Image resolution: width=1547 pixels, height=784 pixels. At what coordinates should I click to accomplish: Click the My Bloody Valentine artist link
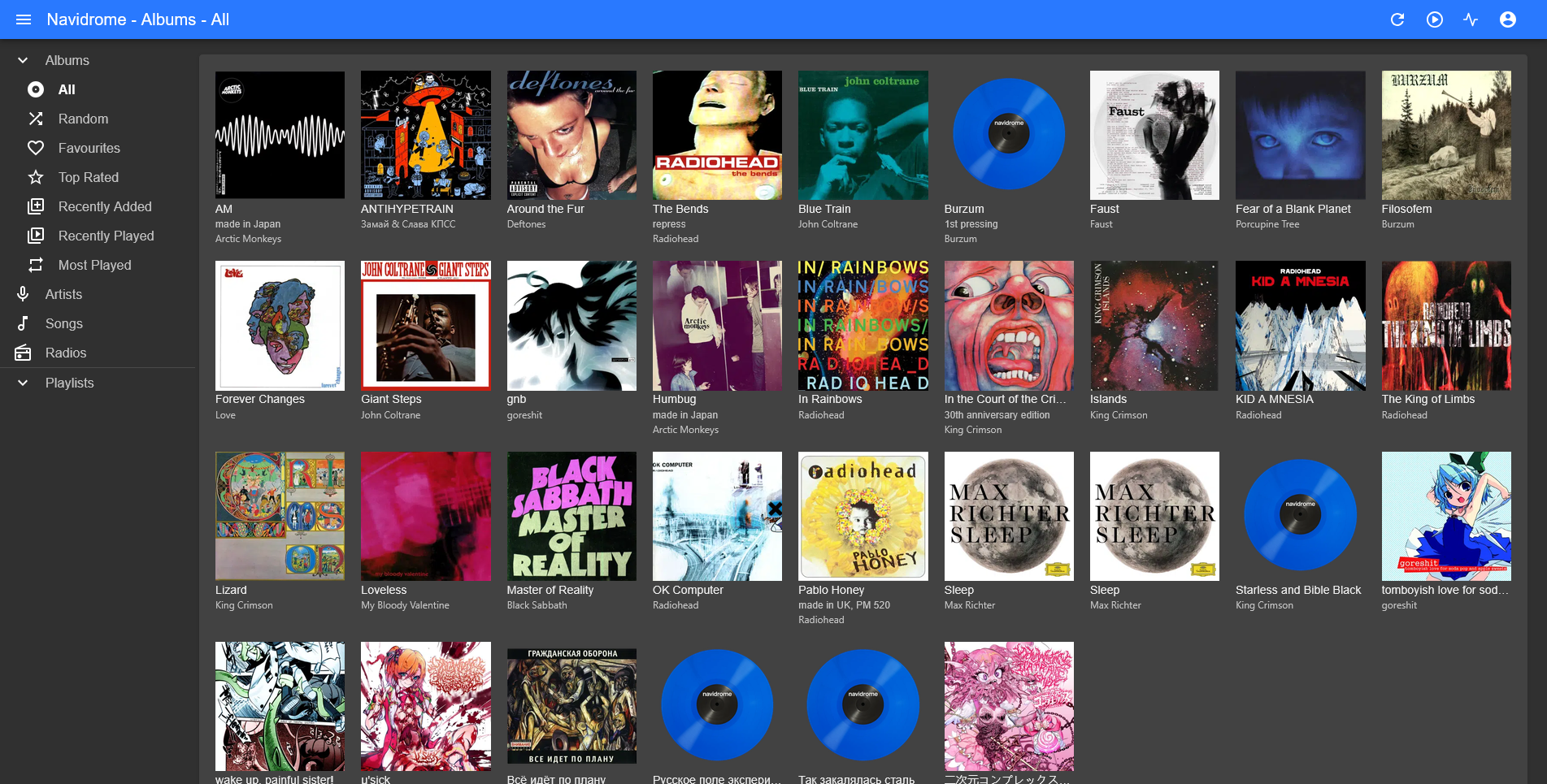pyautogui.click(x=405, y=605)
